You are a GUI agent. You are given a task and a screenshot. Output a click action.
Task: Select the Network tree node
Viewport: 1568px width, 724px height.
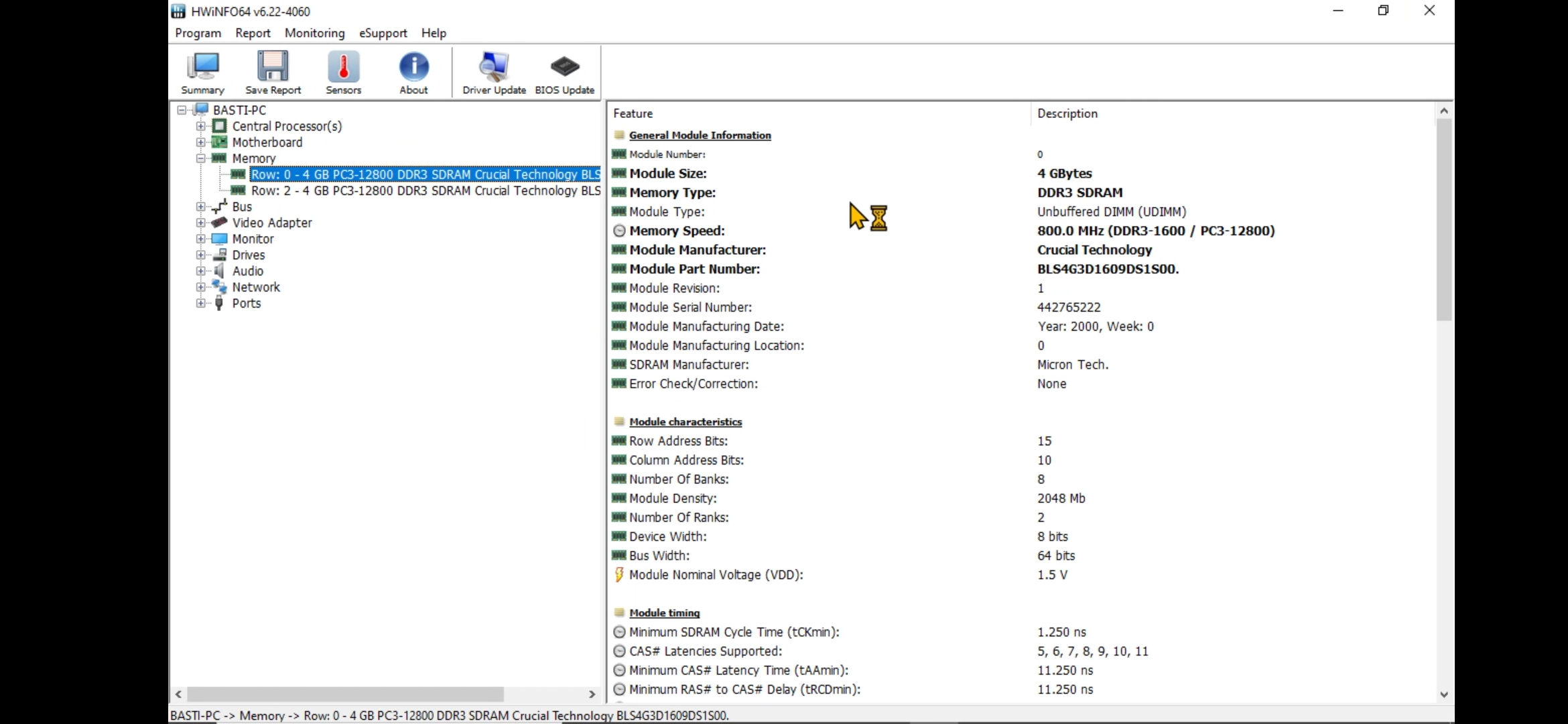[x=255, y=287]
